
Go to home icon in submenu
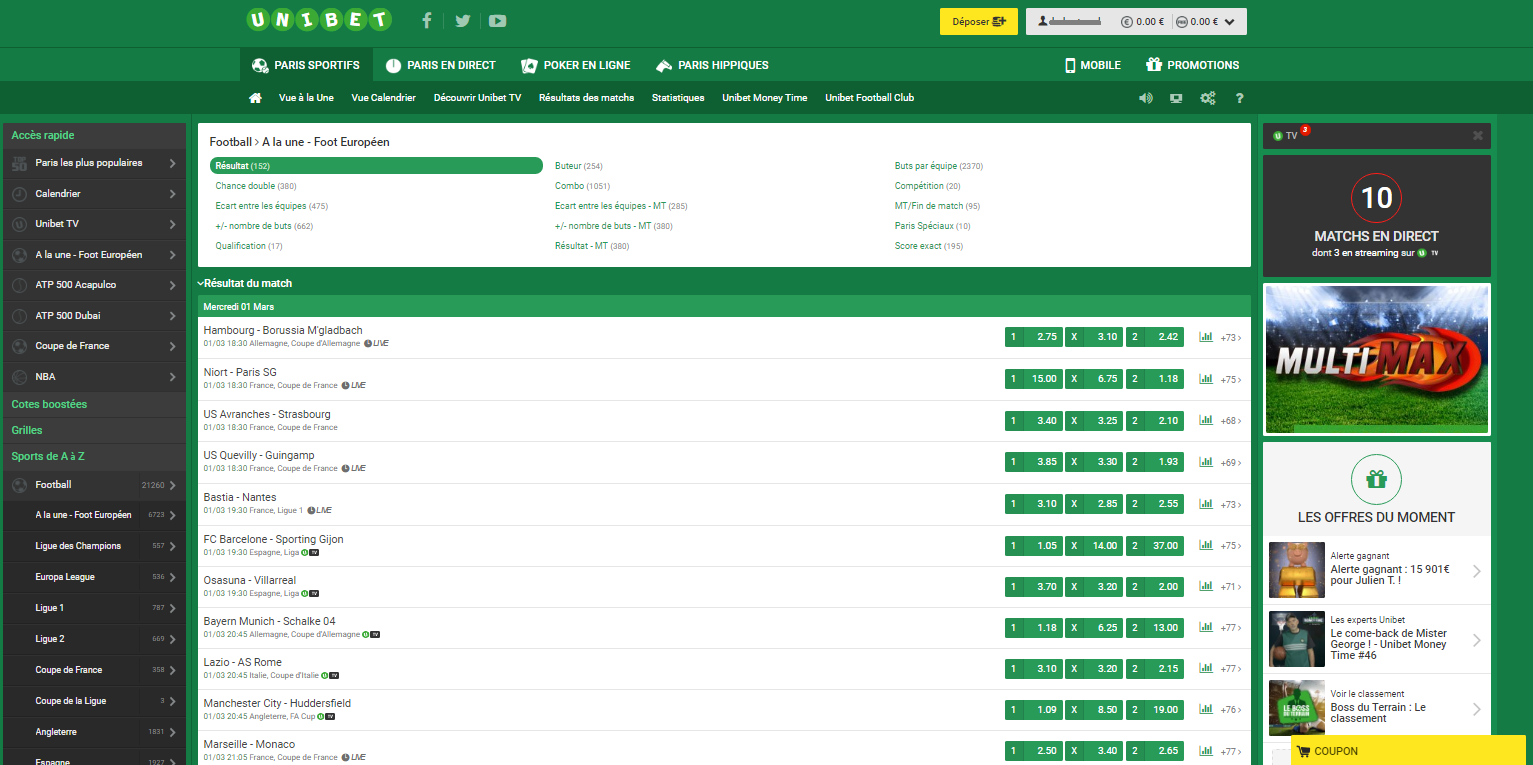(255, 98)
